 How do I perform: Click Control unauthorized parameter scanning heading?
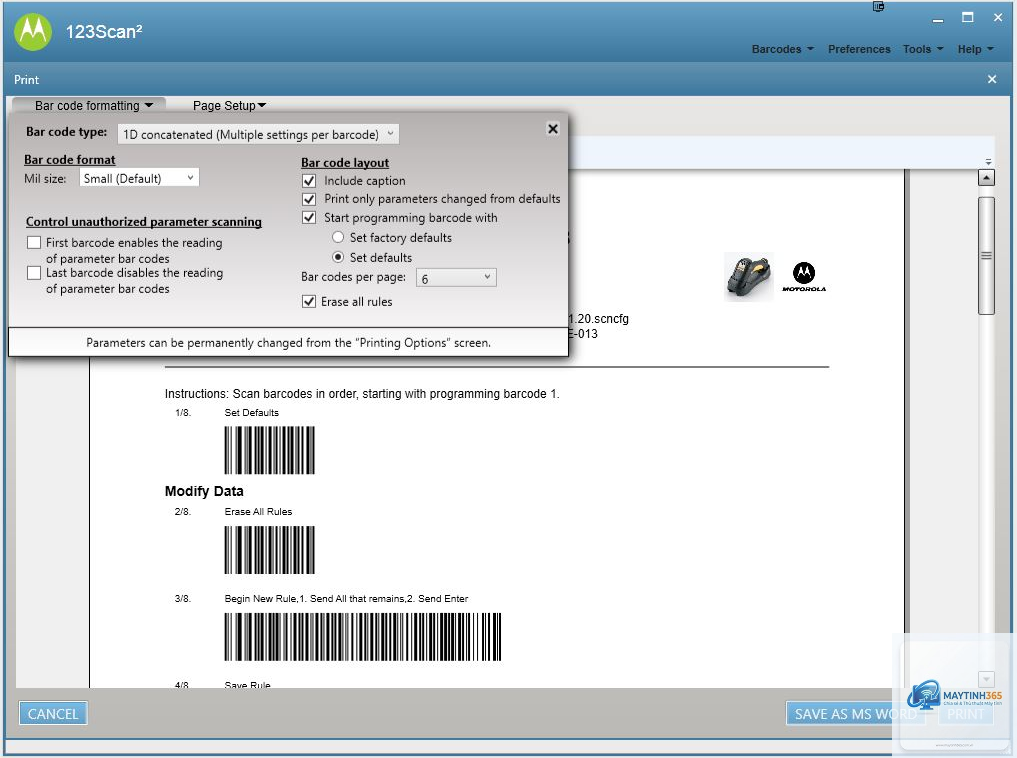click(x=144, y=222)
